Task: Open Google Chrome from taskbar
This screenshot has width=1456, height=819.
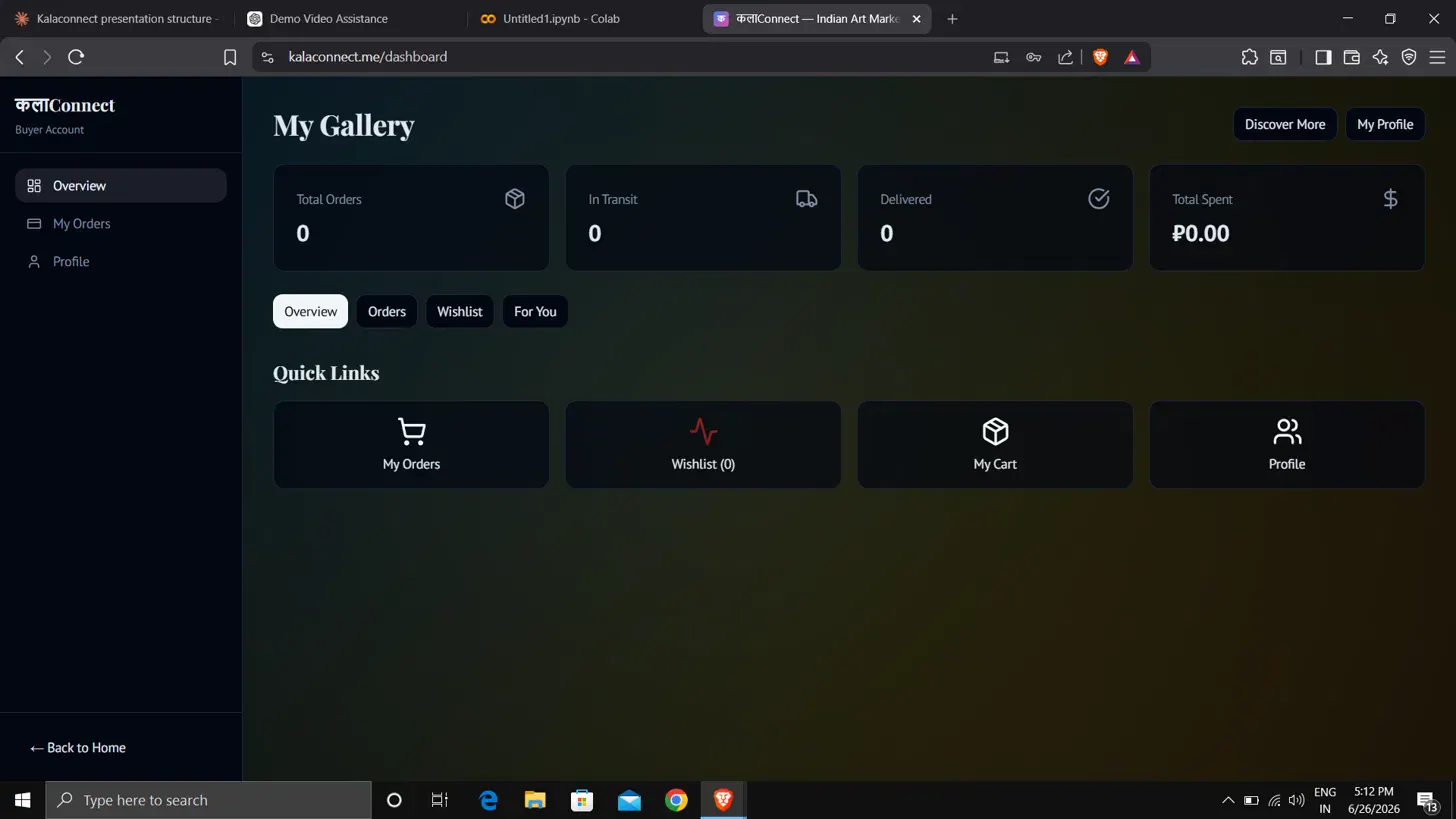Action: (x=676, y=800)
